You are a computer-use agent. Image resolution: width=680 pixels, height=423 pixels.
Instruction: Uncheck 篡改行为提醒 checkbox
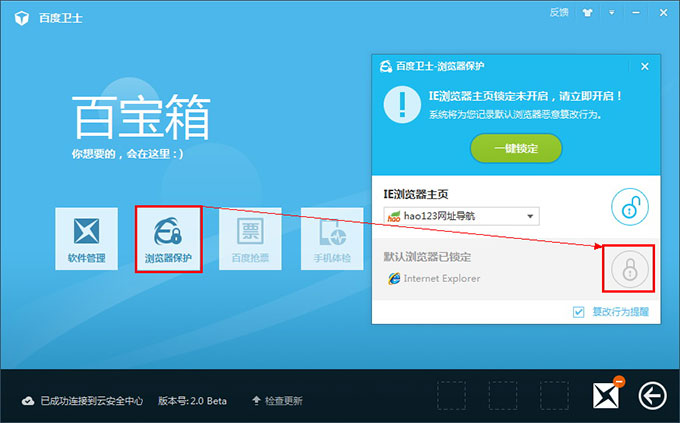[579, 312]
